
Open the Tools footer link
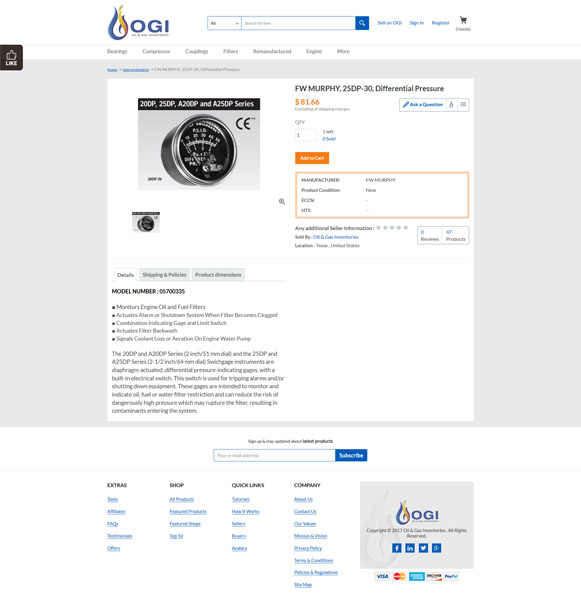pos(113,499)
